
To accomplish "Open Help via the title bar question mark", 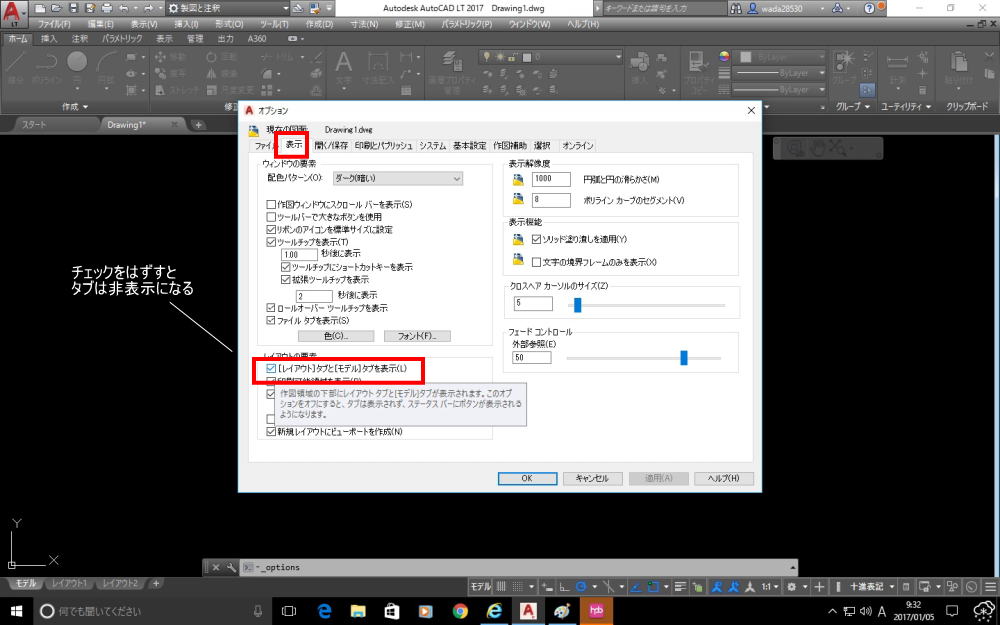I will pyautogui.click(x=869, y=8).
